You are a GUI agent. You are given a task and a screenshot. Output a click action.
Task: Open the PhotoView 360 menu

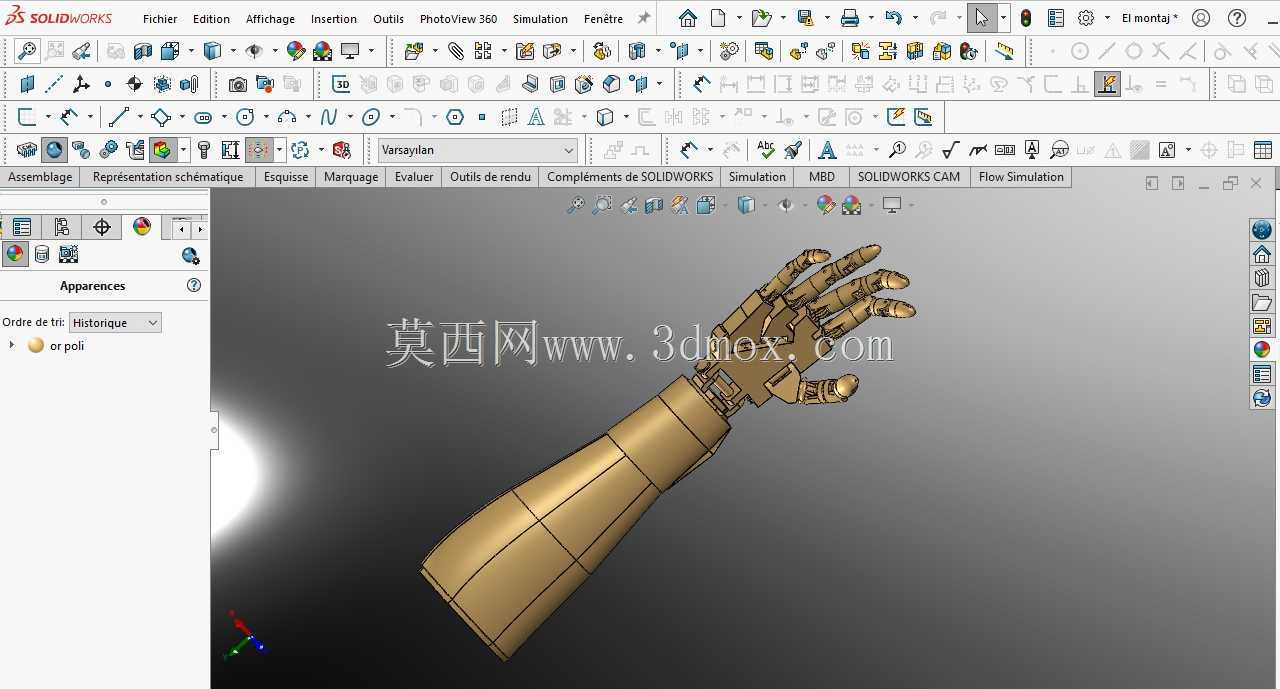click(x=458, y=19)
